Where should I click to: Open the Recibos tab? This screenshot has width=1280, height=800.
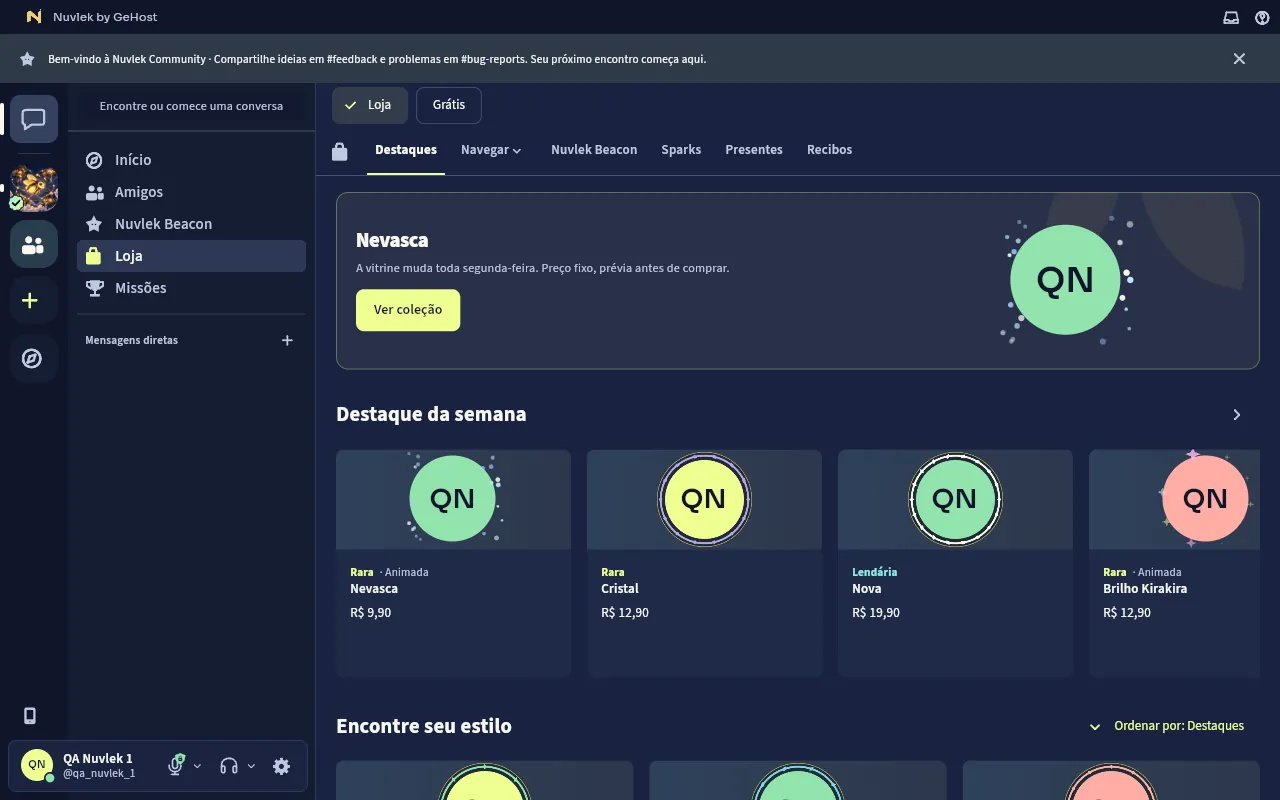coord(830,150)
